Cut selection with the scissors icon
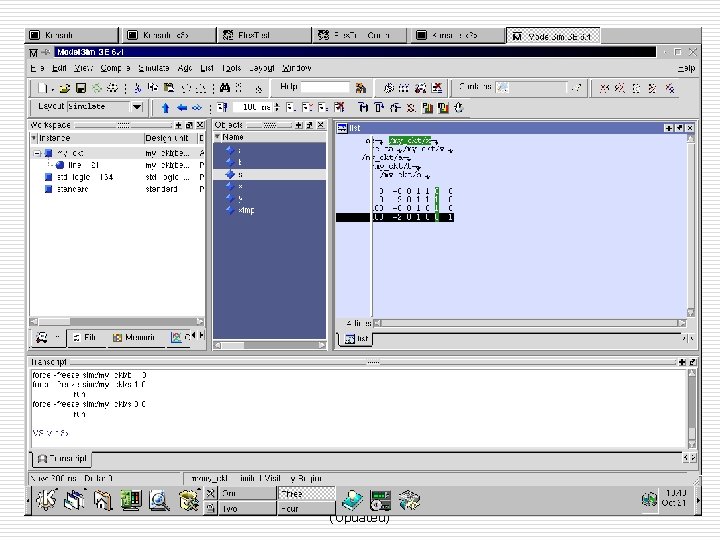This screenshot has height=540, width=720. pyautogui.click(x=137, y=88)
